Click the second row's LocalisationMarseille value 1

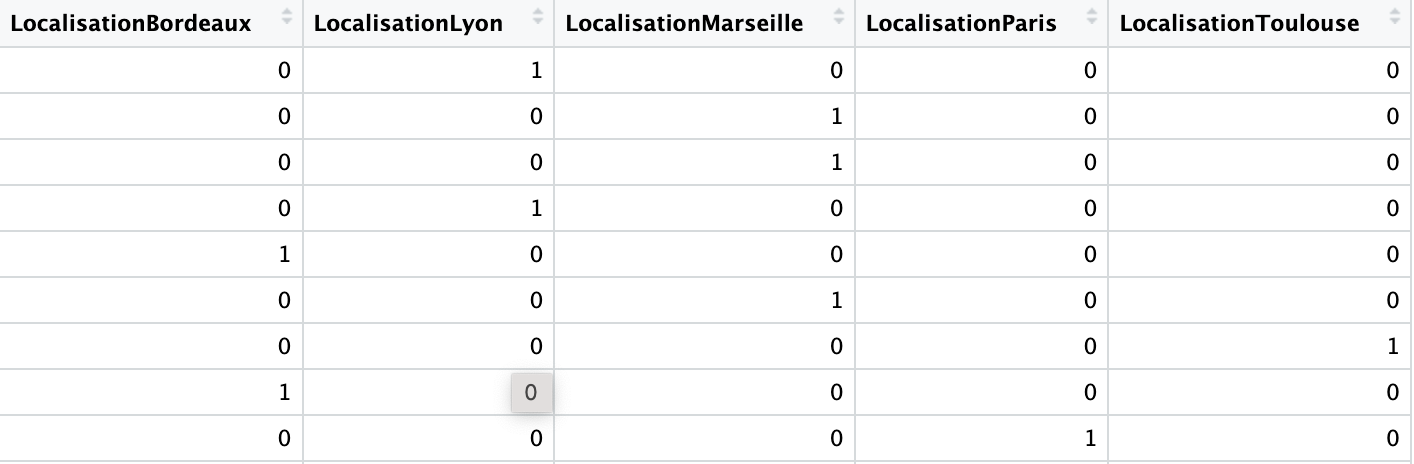(x=837, y=116)
